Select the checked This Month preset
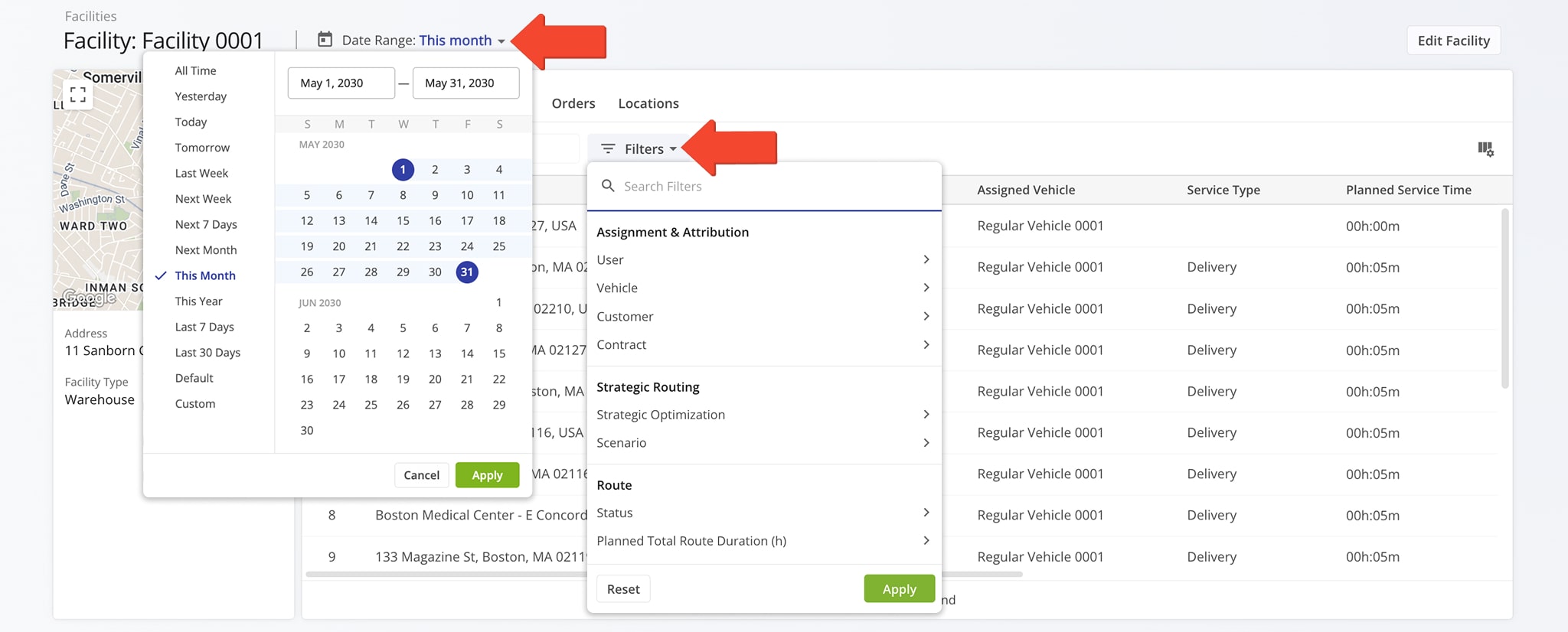The height and width of the screenshot is (632, 1568). coord(205,275)
